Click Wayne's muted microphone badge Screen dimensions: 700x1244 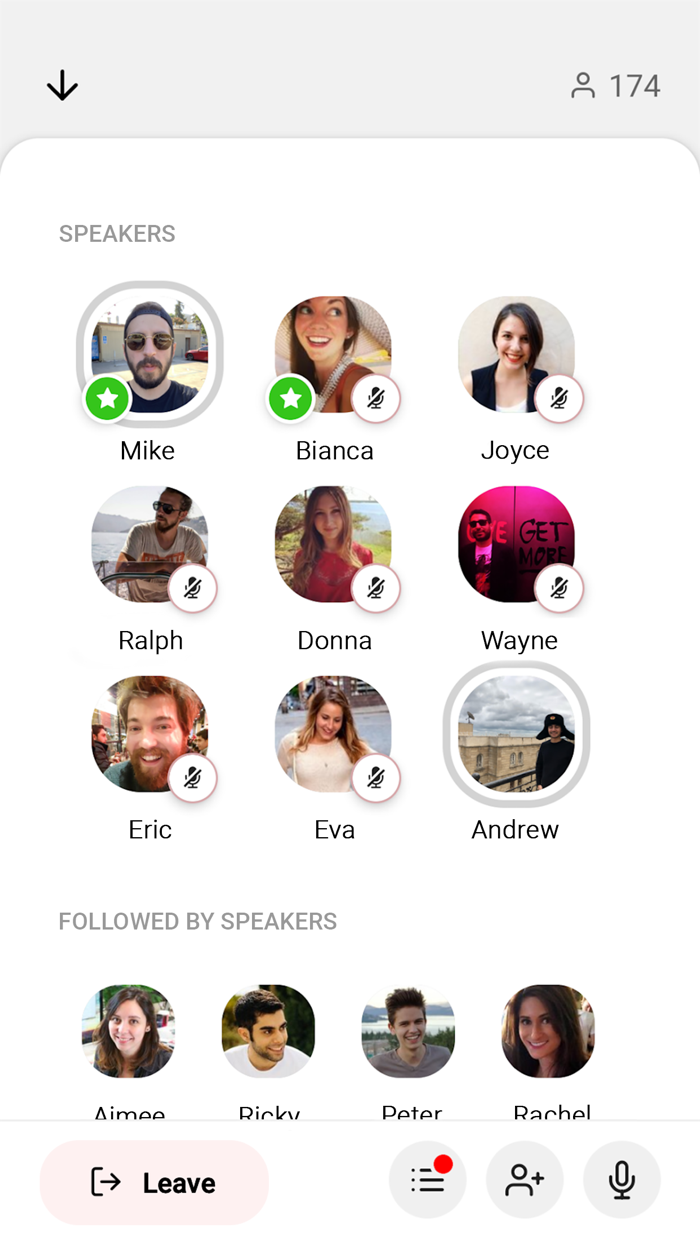(559, 589)
